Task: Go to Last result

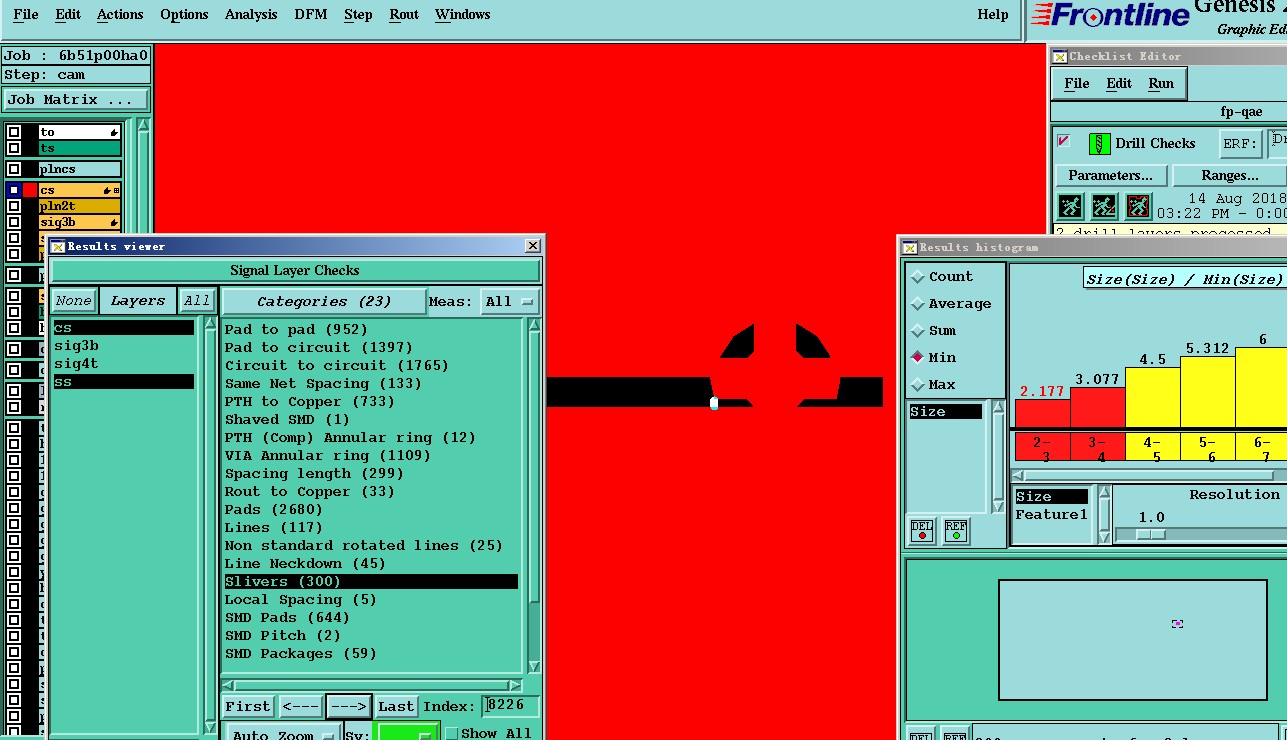Action: 396,707
